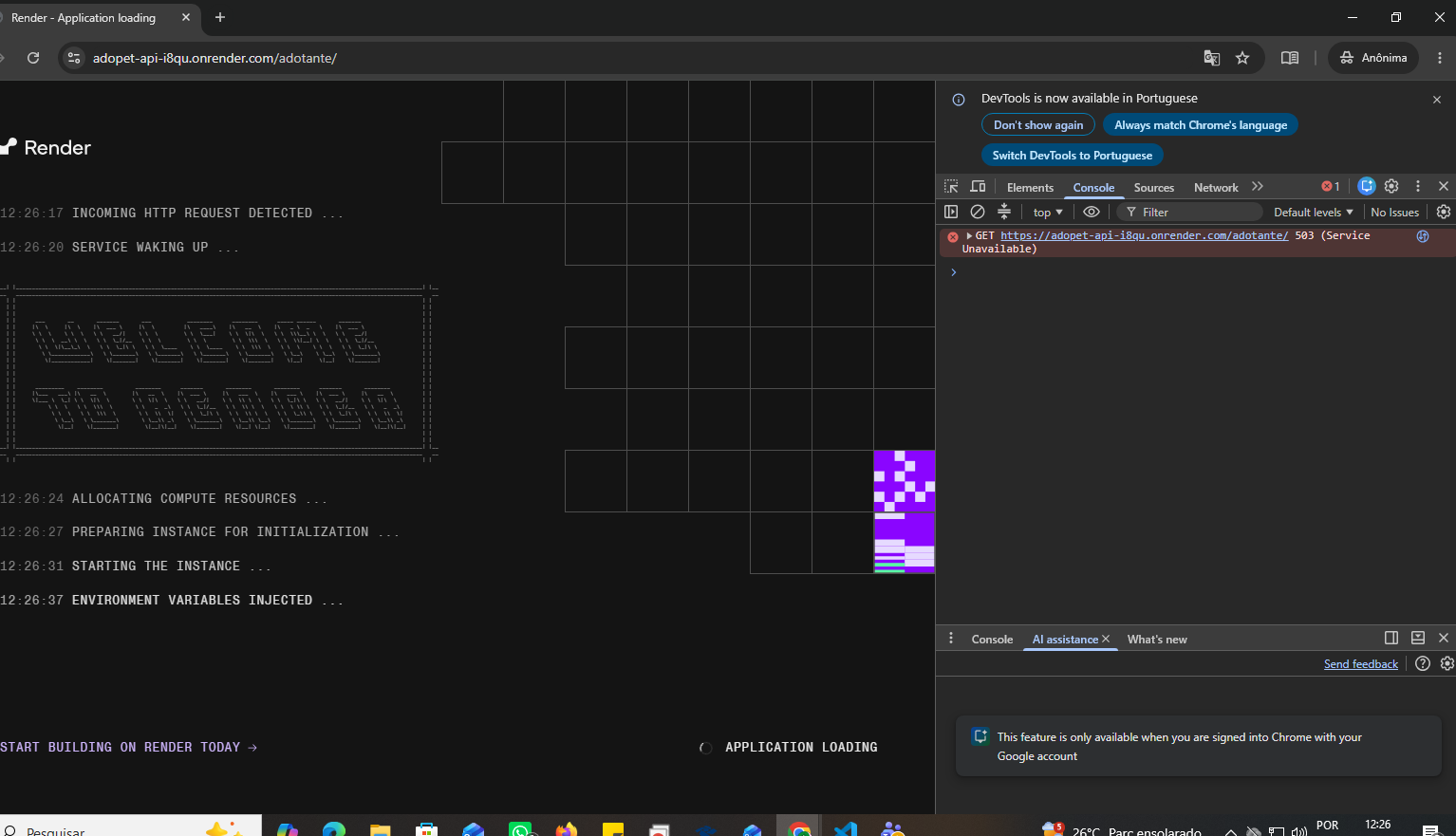This screenshot has height=836, width=1456.
Task: Click the console Filter input field
Action: pyautogui.click(x=1190, y=213)
